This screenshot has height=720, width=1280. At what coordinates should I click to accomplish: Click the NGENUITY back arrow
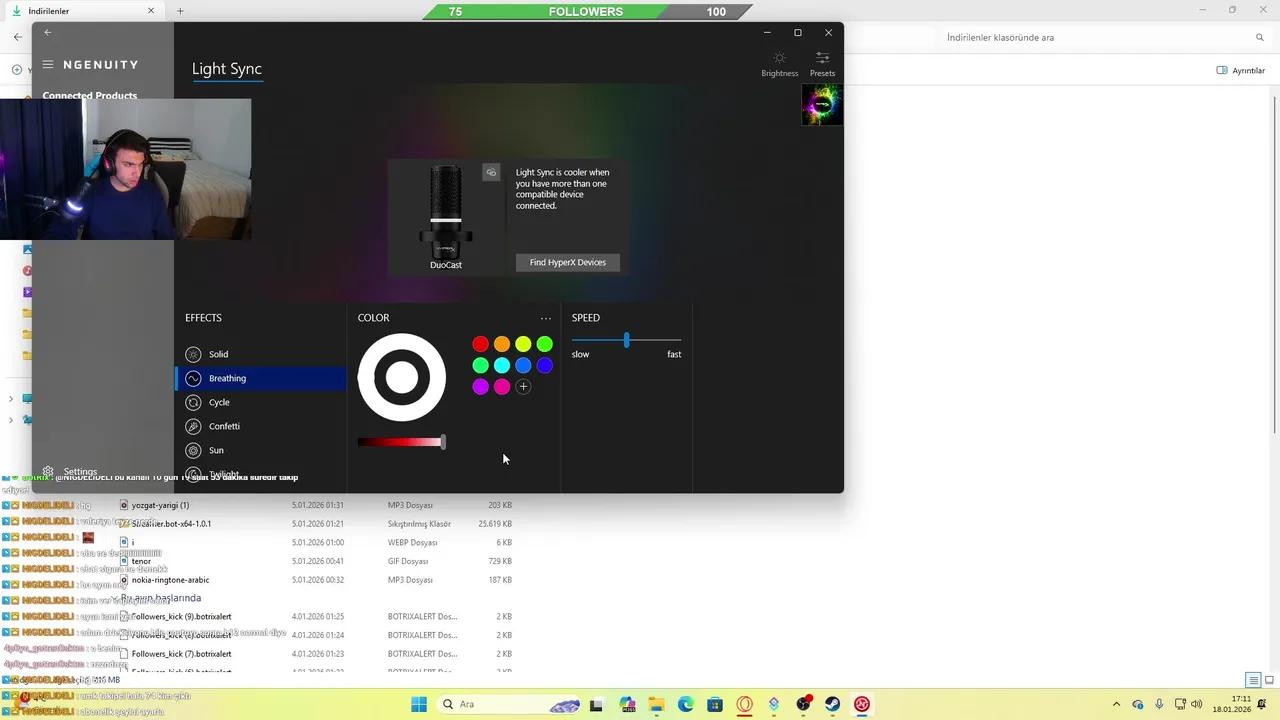pyautogui.click(x=47, y=33)
